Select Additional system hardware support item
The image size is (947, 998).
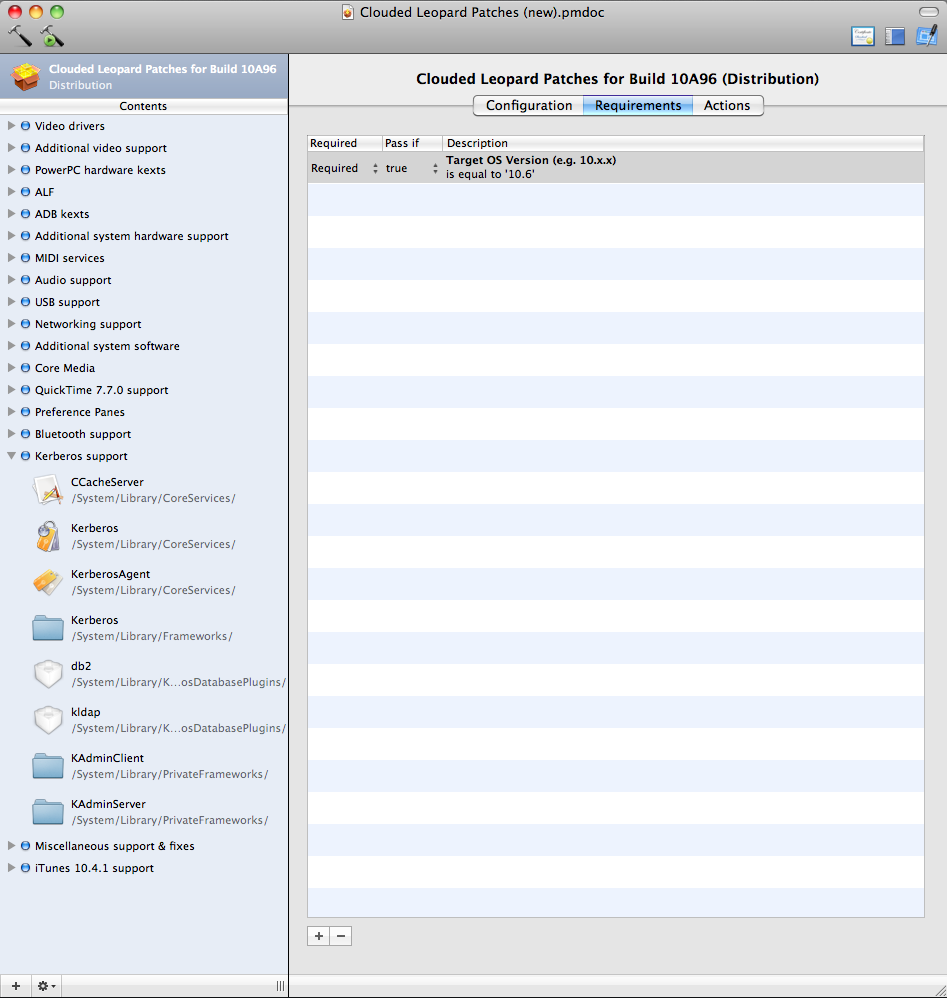click(x=131, y=236)
